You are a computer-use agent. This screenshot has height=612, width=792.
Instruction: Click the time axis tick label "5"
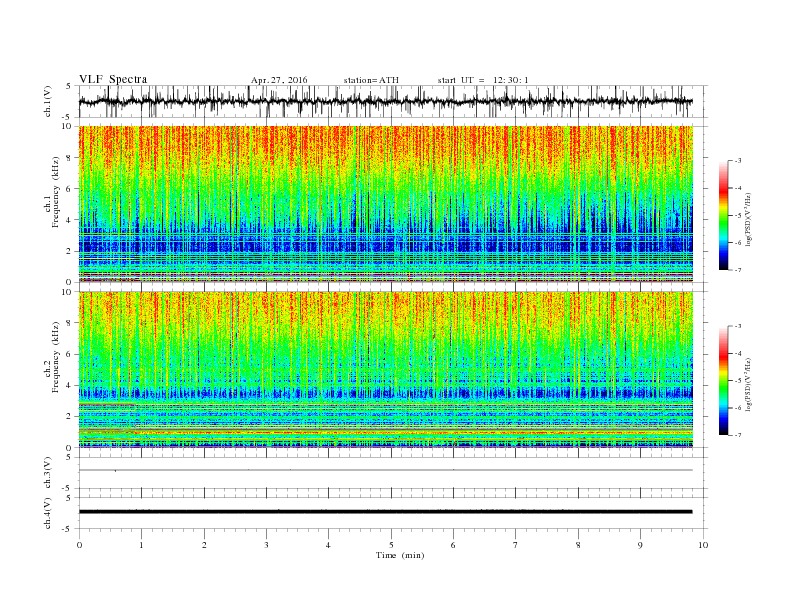391,545
